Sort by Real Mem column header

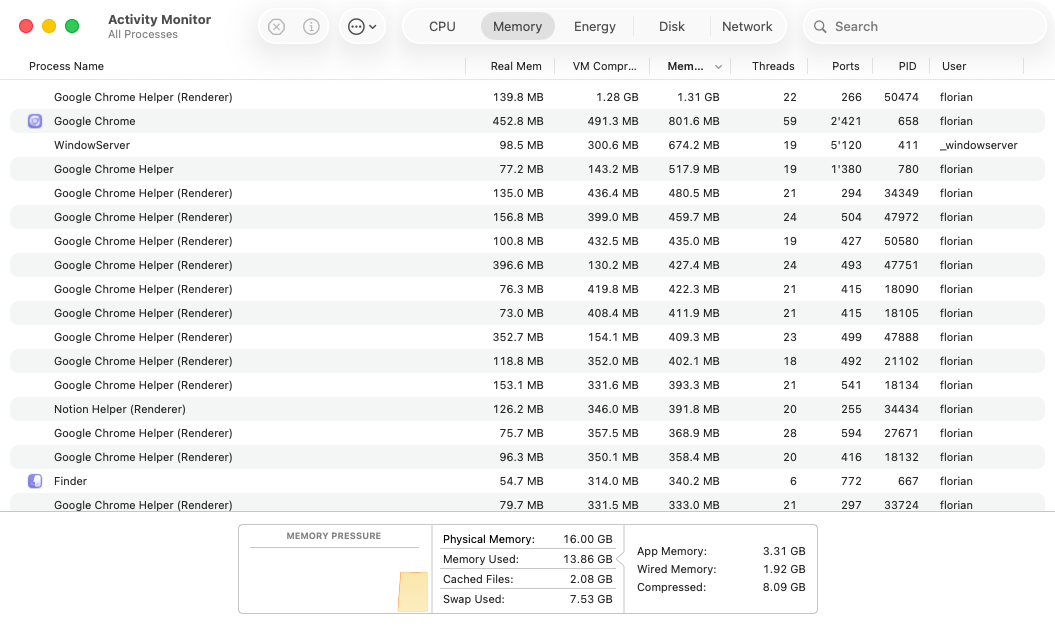pos(515,66)
